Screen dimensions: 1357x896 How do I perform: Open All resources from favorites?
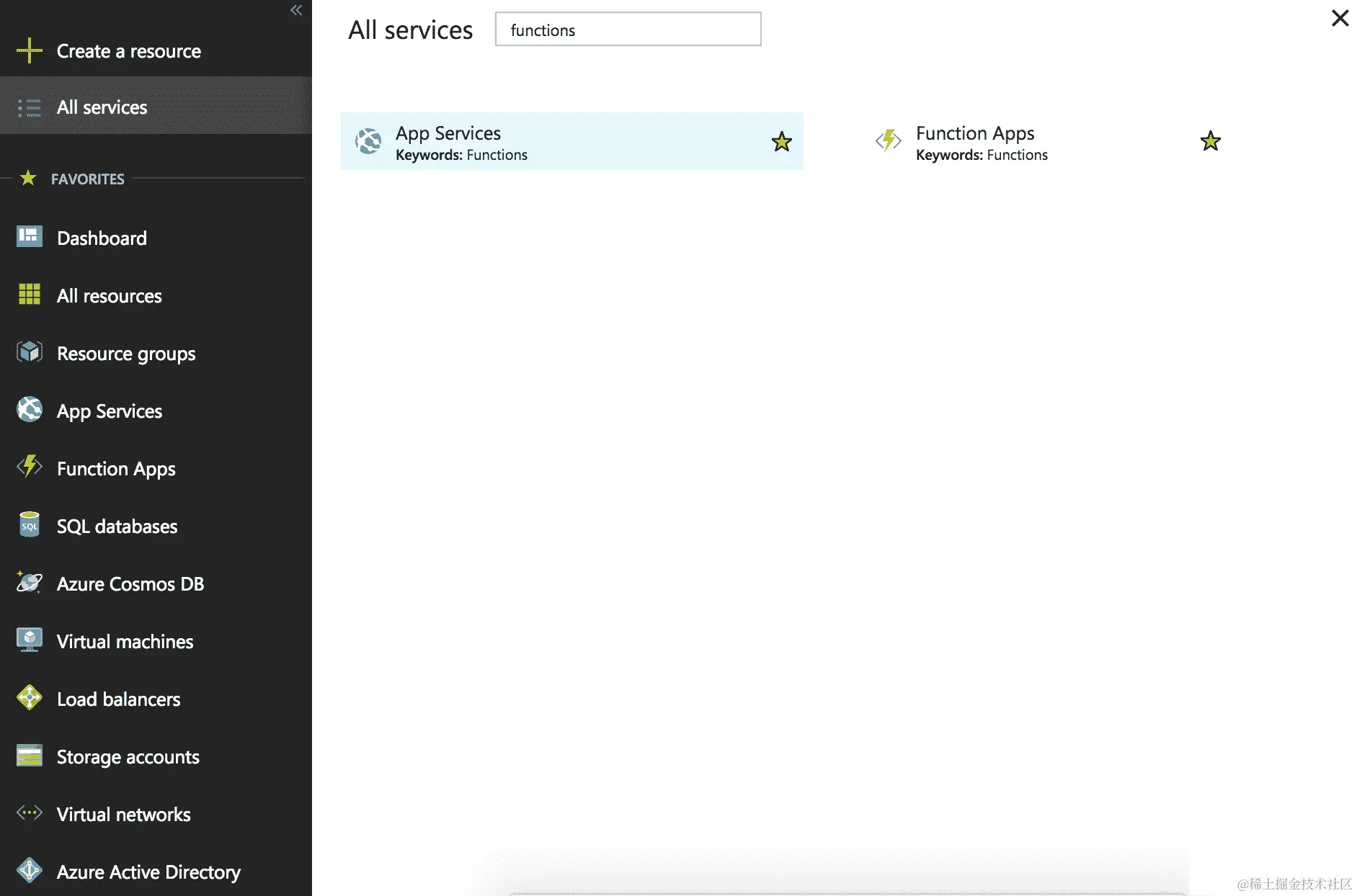(x=156, y=295)
